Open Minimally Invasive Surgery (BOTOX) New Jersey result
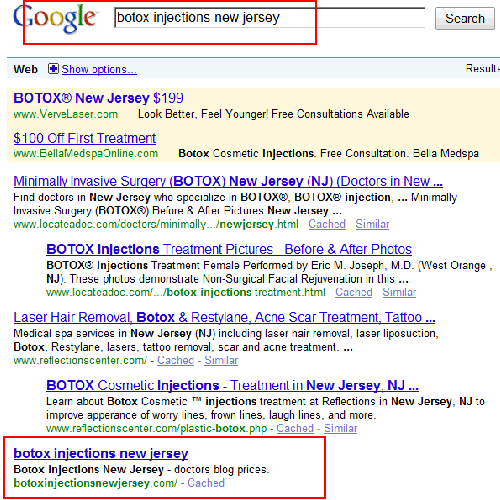The width and height of the screenshot is (500, 500). click(228, 181)
